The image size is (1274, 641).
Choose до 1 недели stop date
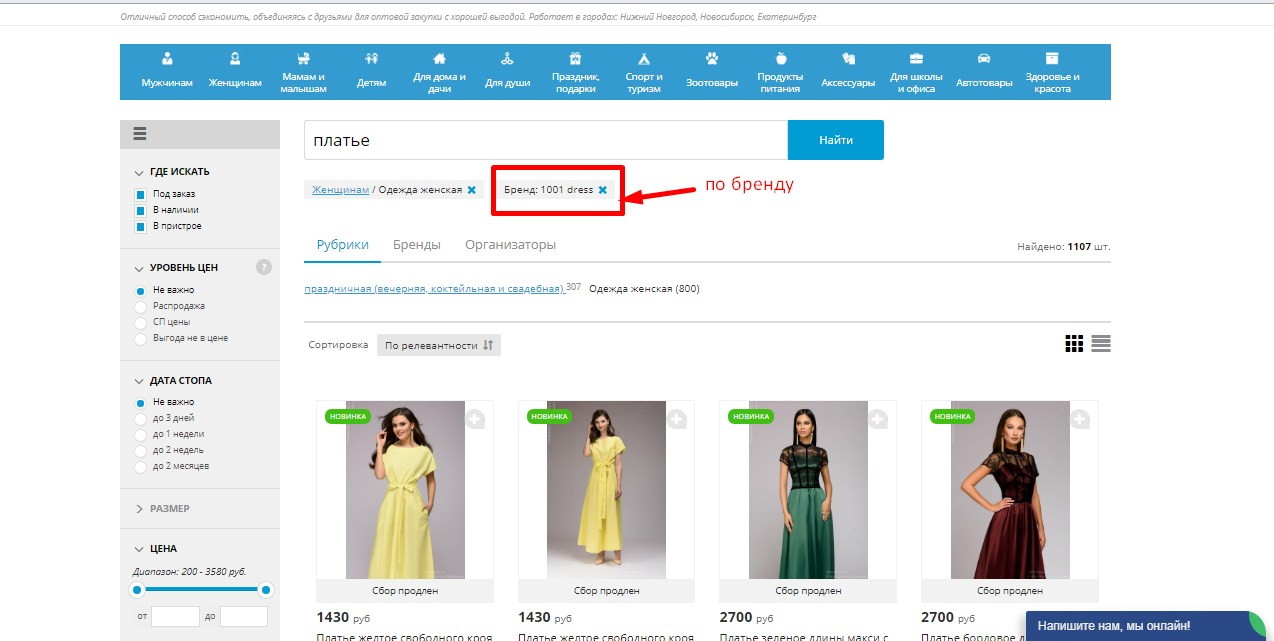pos(141,434)
